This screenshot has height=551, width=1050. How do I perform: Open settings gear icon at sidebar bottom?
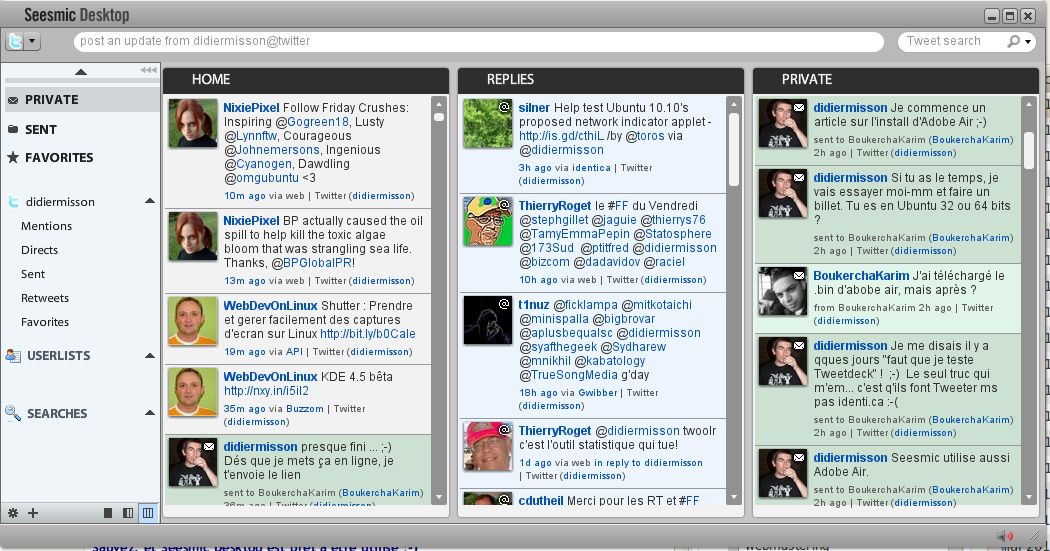(13, 514)
